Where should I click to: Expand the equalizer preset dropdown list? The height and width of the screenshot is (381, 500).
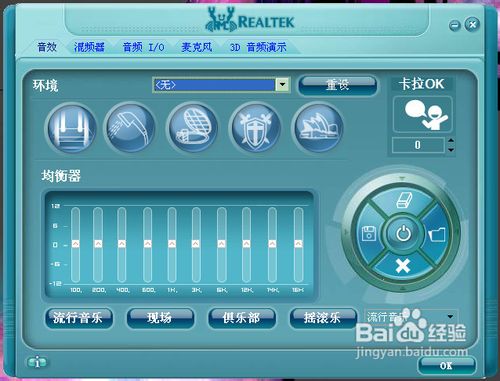(450, 316)
